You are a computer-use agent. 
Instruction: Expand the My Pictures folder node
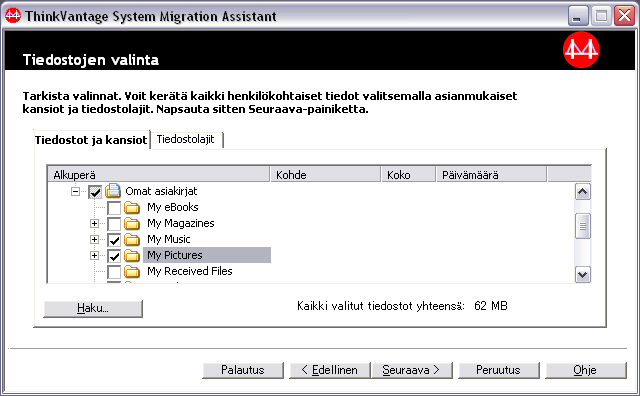[x=94, y=256]
